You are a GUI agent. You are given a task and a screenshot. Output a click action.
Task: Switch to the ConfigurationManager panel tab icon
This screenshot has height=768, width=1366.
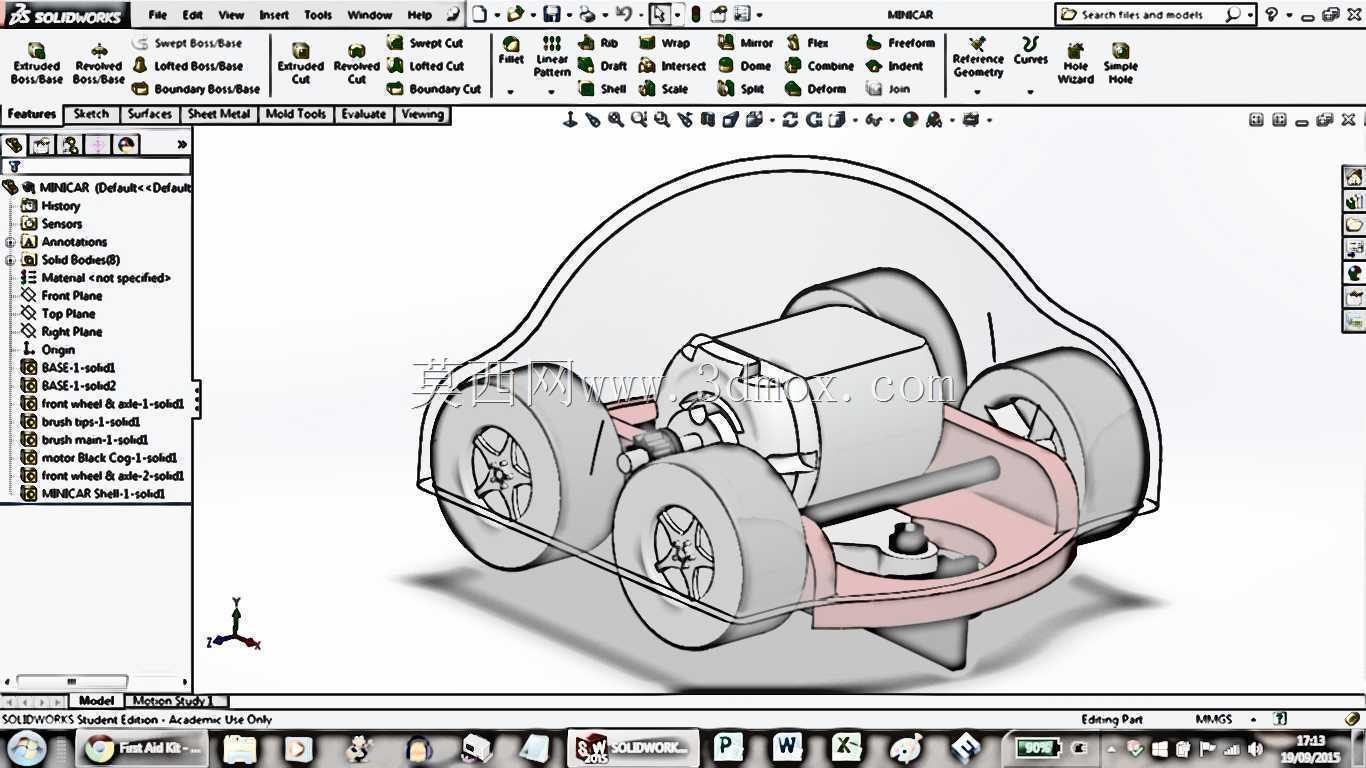(70, 145)
